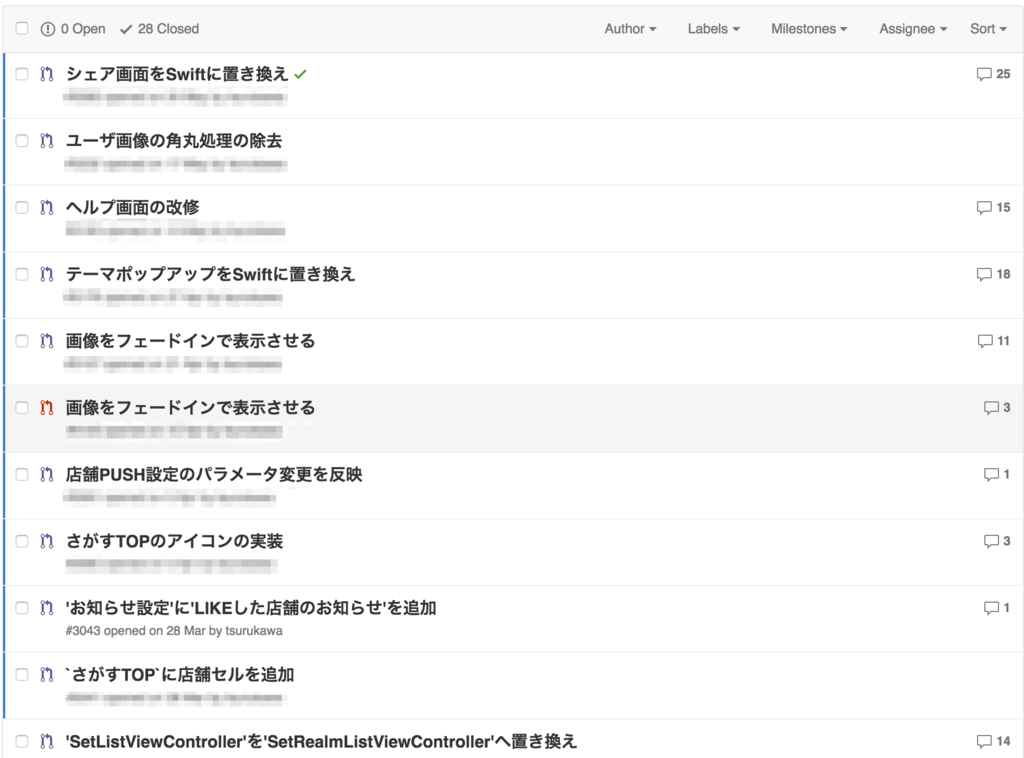
Task: Click the pull request icon beside ヘルプ画面の改修
Action: 46,208
